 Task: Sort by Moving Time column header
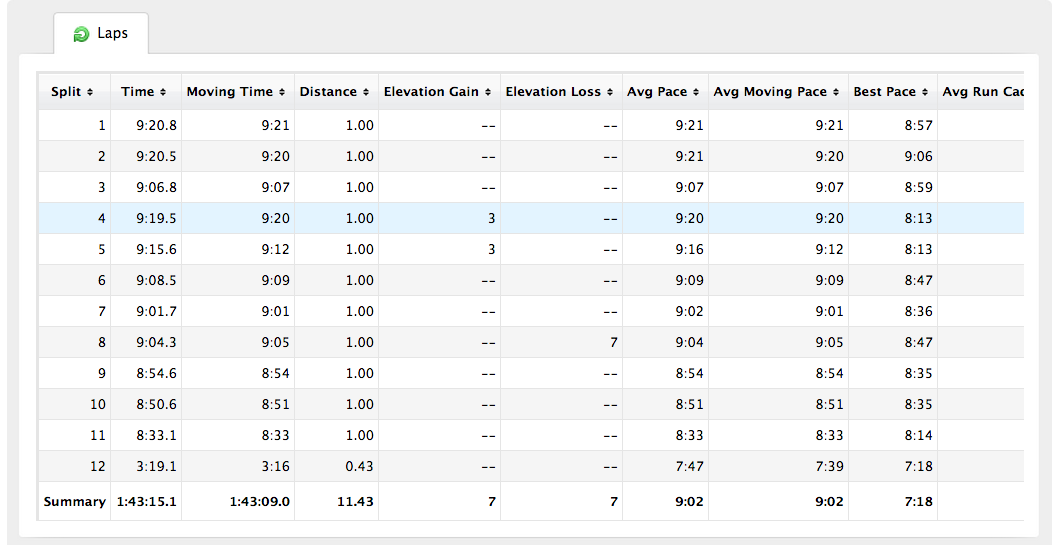point(236,92)
